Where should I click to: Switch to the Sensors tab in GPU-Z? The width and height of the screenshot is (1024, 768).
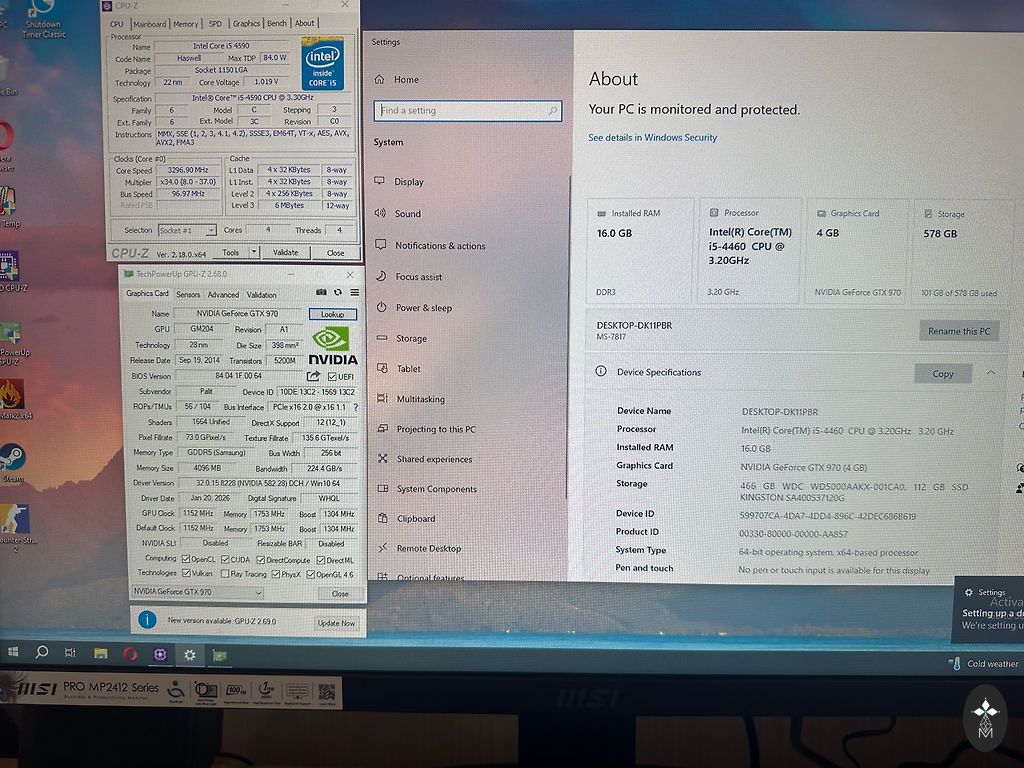(188, 294)
